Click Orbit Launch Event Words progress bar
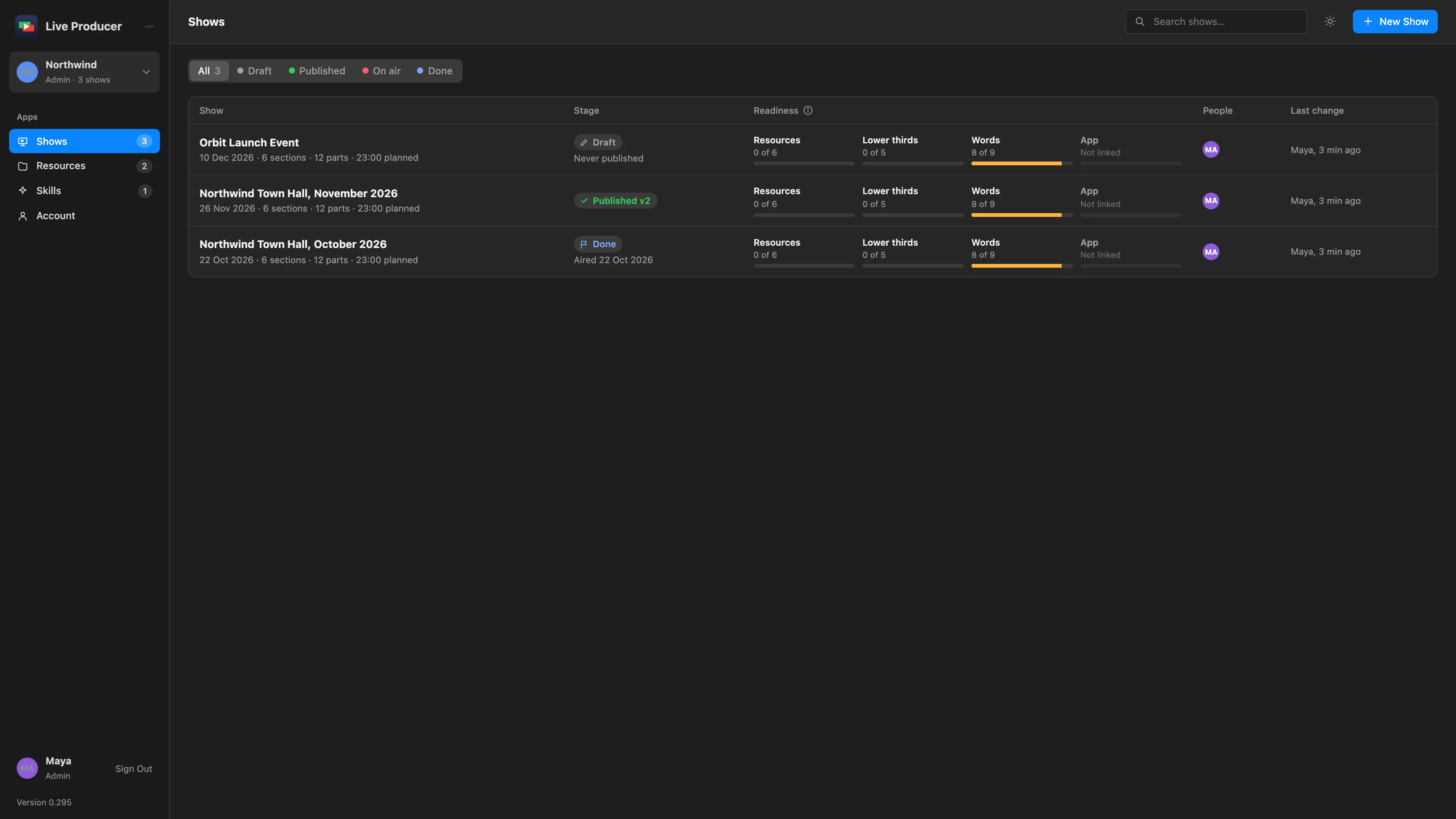Image resolution: width=1456 pixels, height=819 pixels. [1021, 163]
